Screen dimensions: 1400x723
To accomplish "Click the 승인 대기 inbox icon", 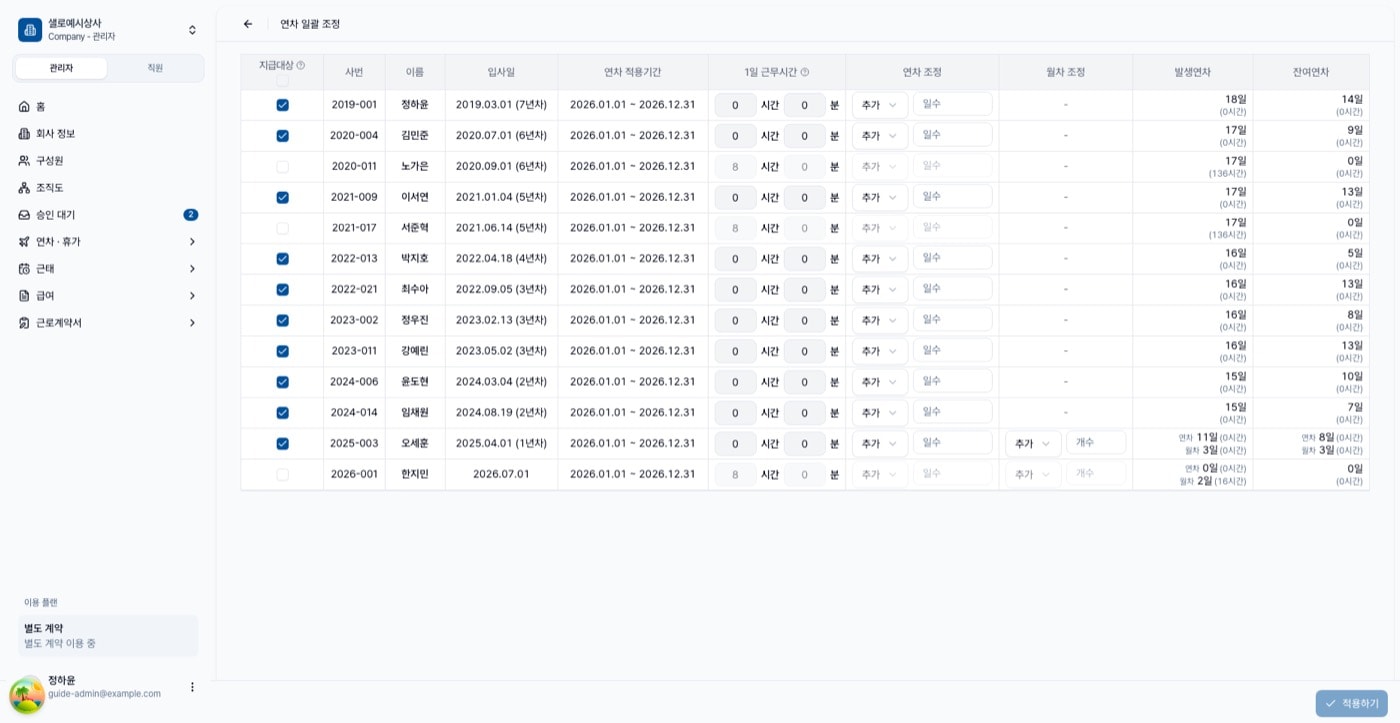I will (25, 214).
